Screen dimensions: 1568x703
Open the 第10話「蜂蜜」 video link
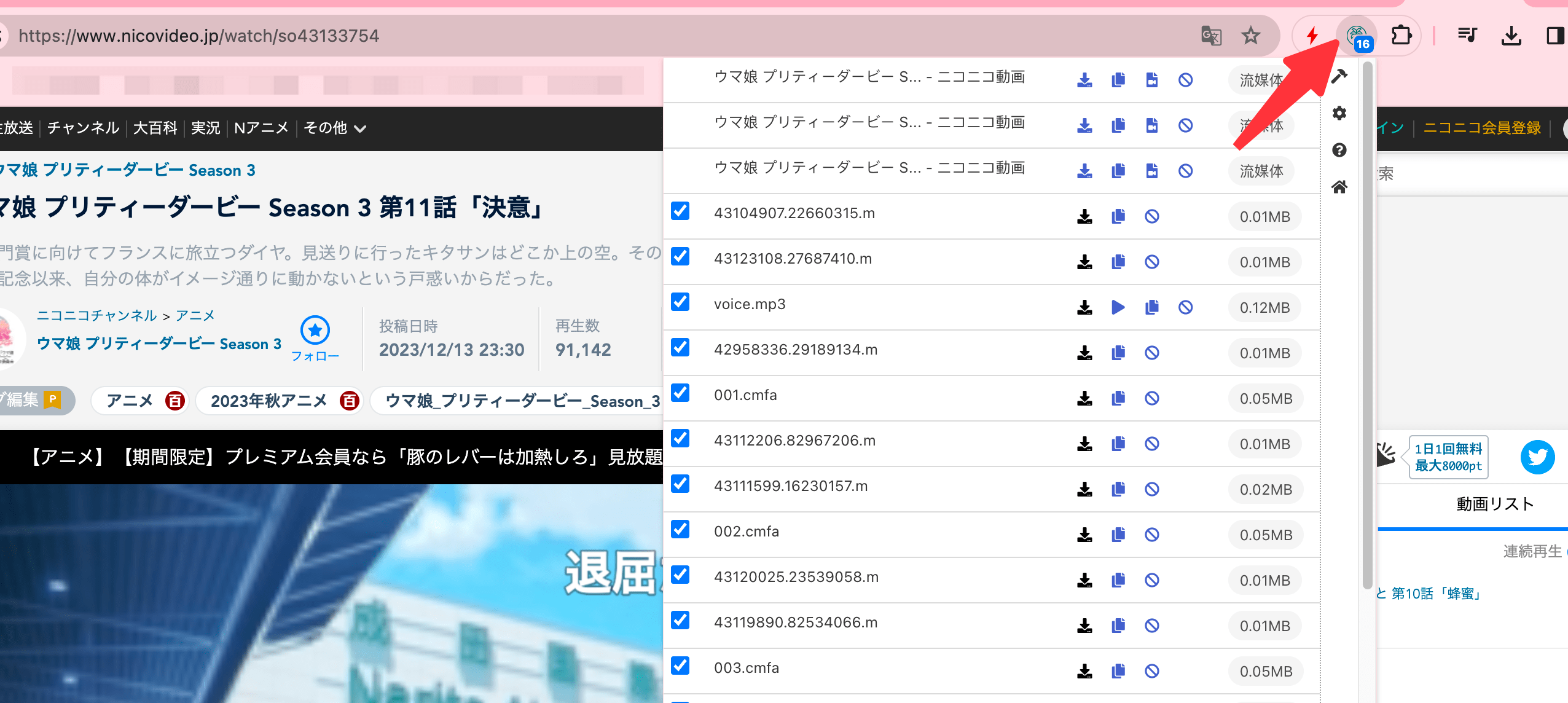tap(1435, 594)
